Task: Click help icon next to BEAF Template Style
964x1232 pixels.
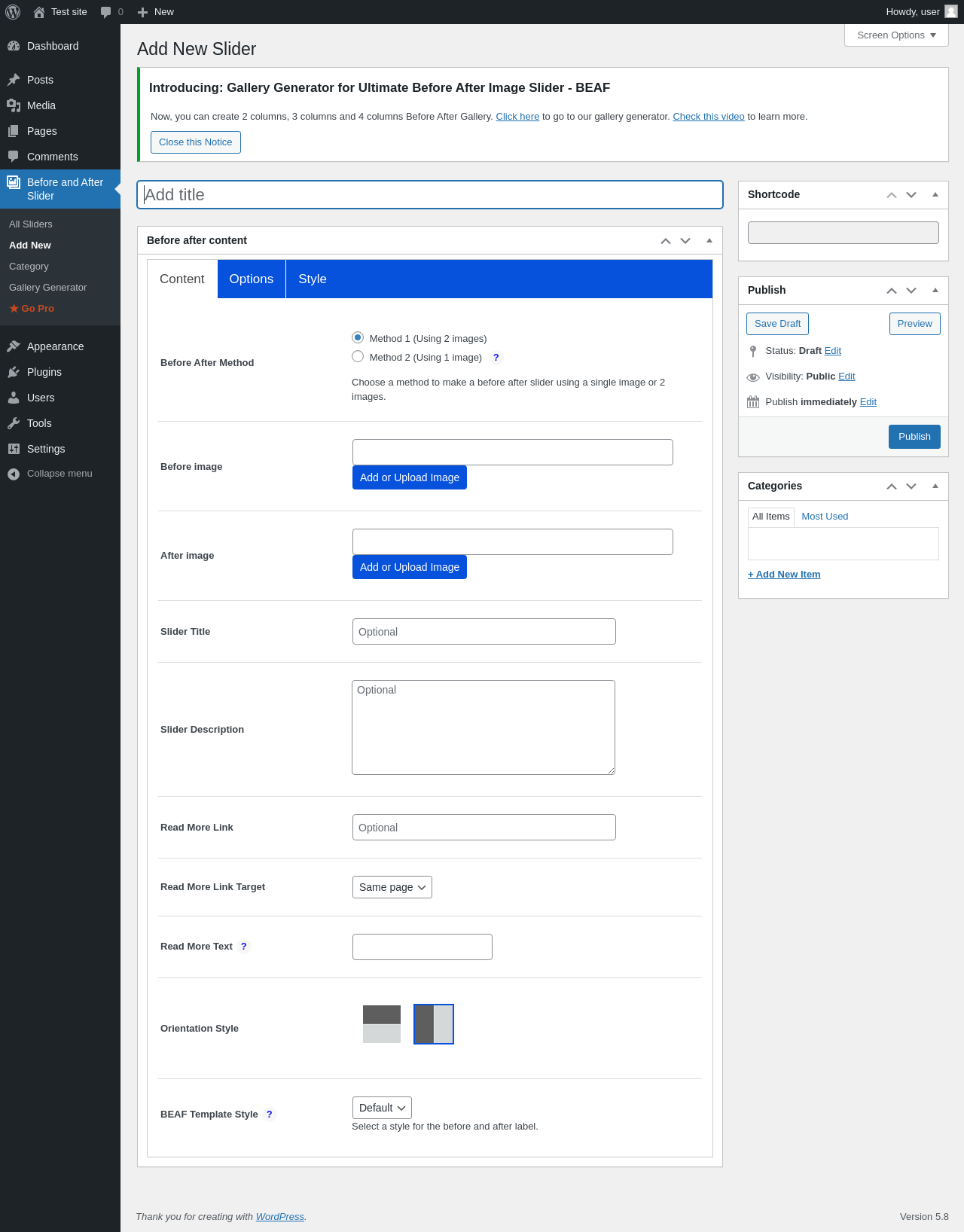Action: point(270,1115)
